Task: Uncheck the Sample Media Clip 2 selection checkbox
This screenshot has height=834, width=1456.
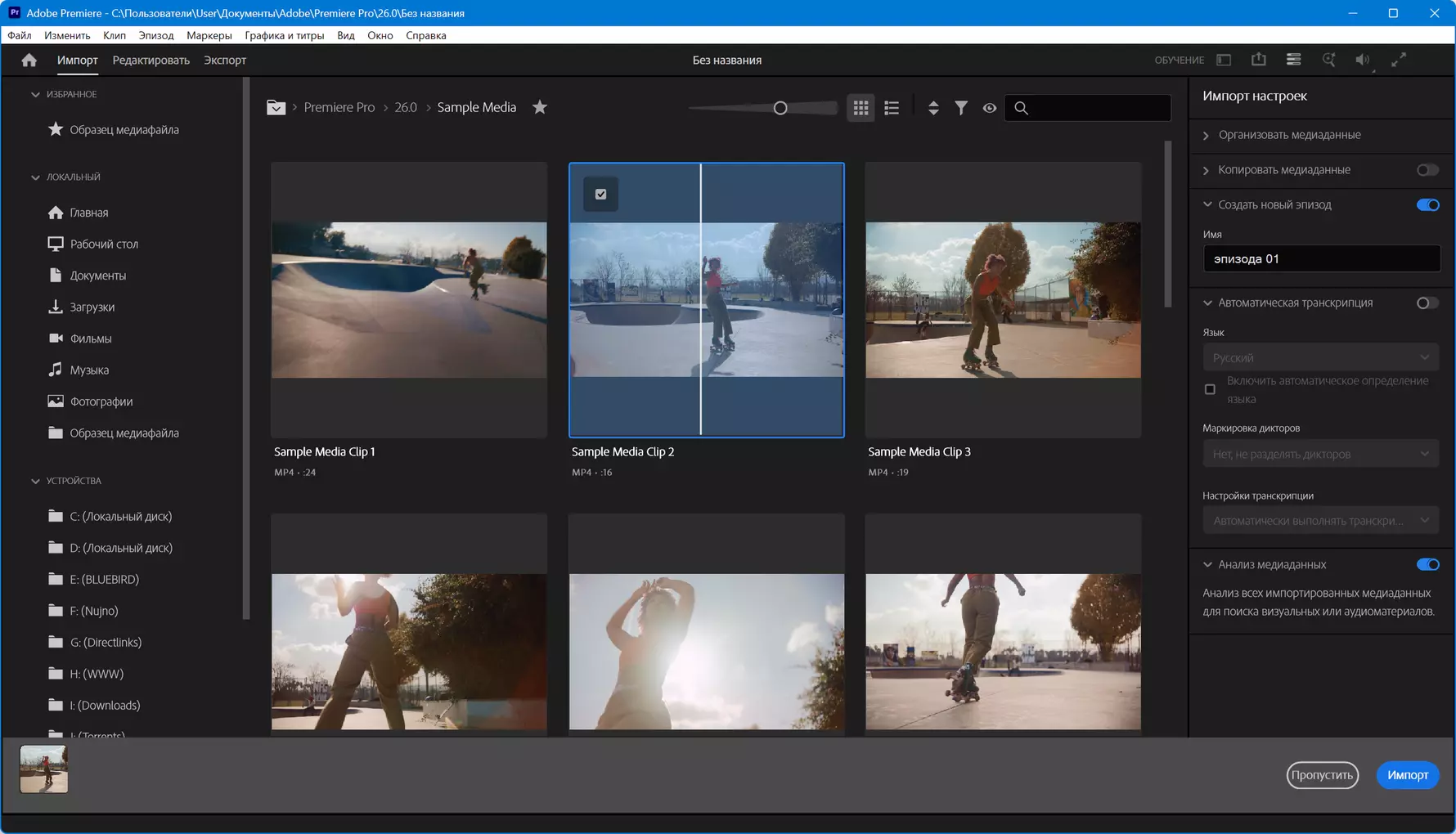Action: [x=601, y=195]
